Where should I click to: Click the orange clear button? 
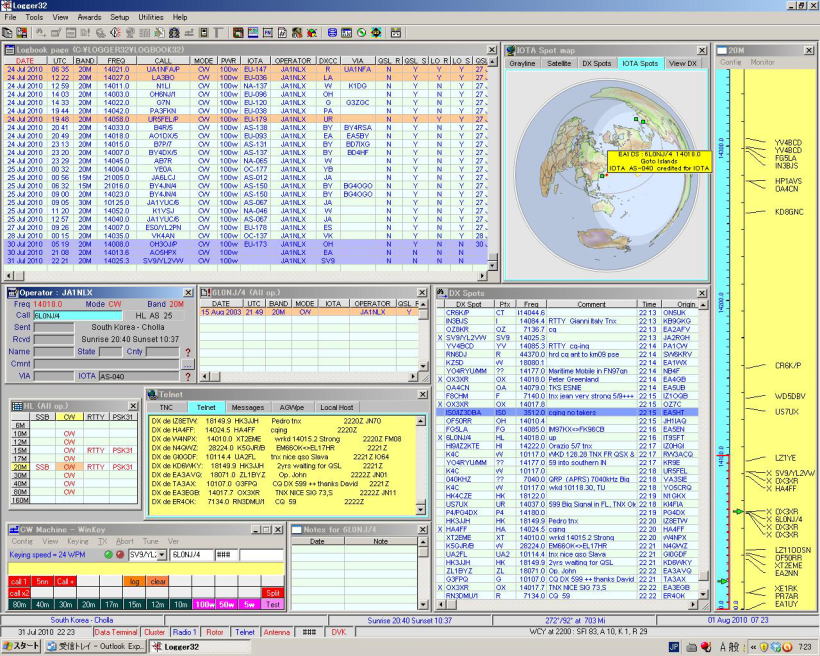click(x=157, y=581)
